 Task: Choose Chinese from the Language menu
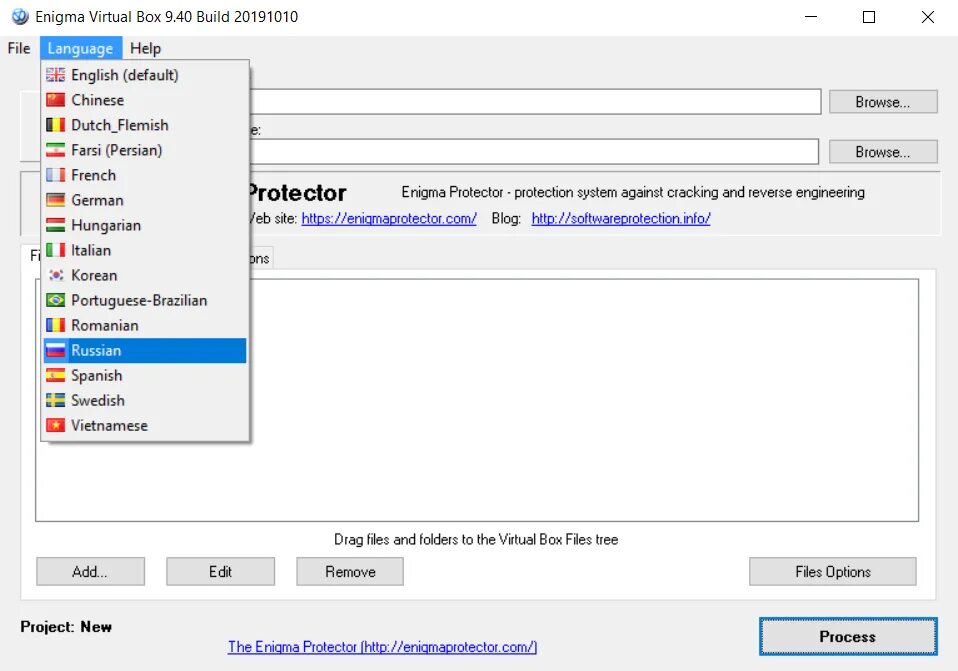(145, 100)
